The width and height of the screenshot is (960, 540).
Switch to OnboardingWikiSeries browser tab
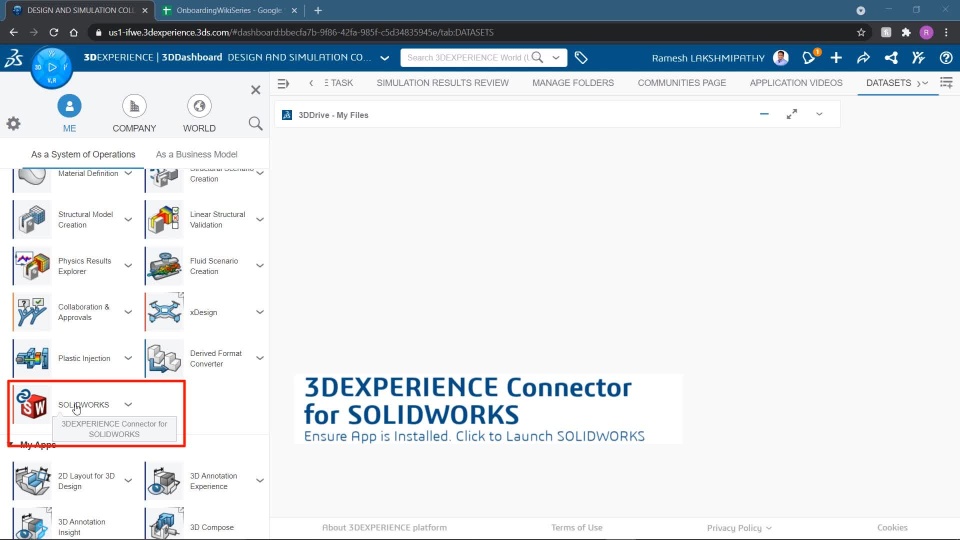[230, 10]
